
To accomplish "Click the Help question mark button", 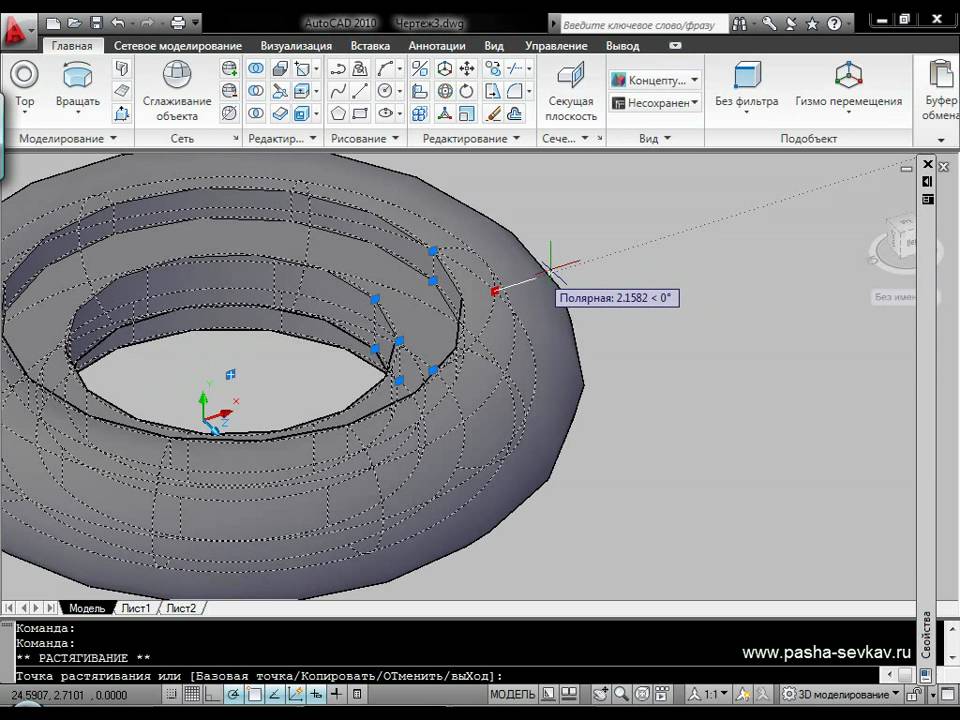I will 834,24.
